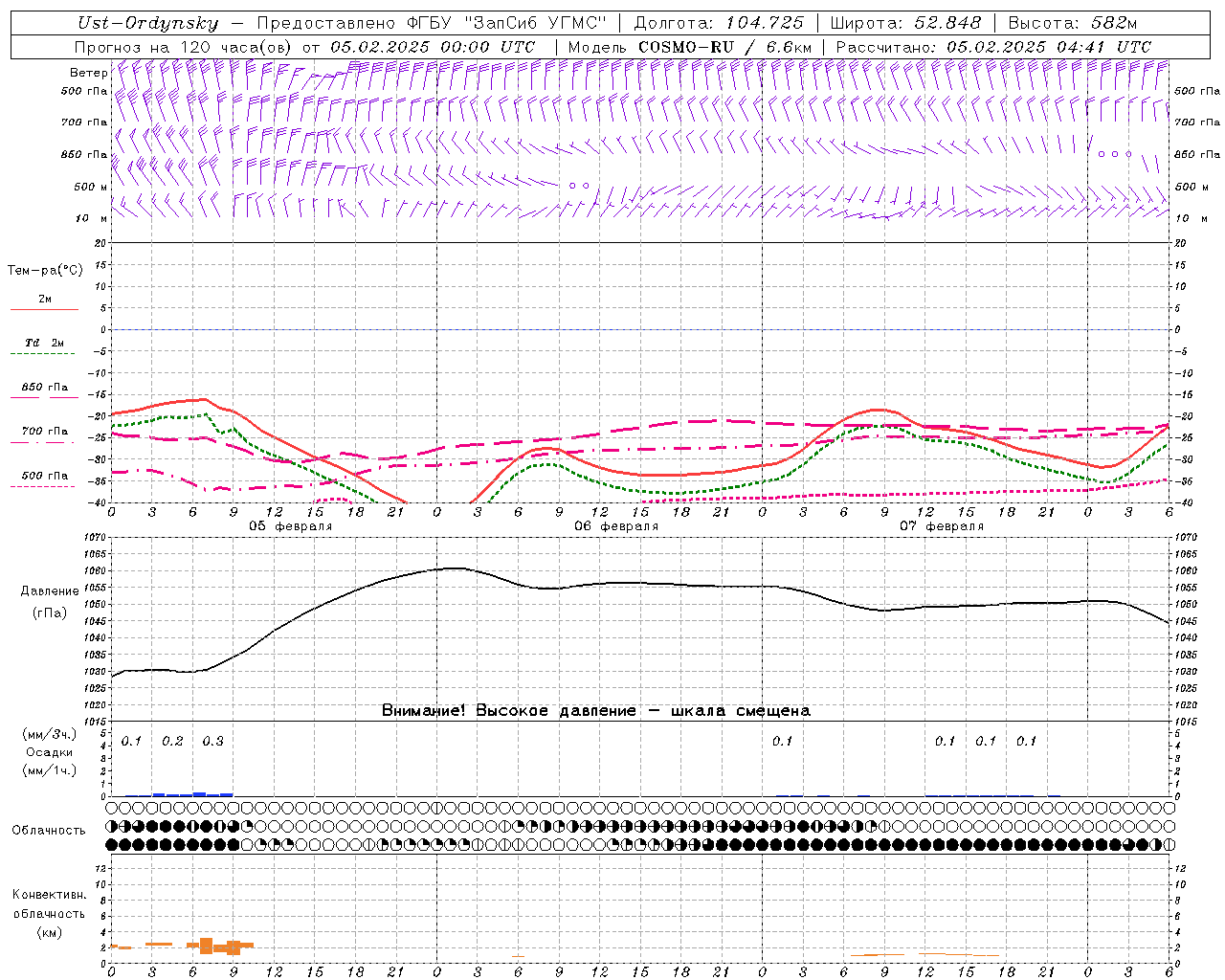Click the 05 февраля date label
This screenshot has height=980, width=1225.
click(x=291, y=526)
